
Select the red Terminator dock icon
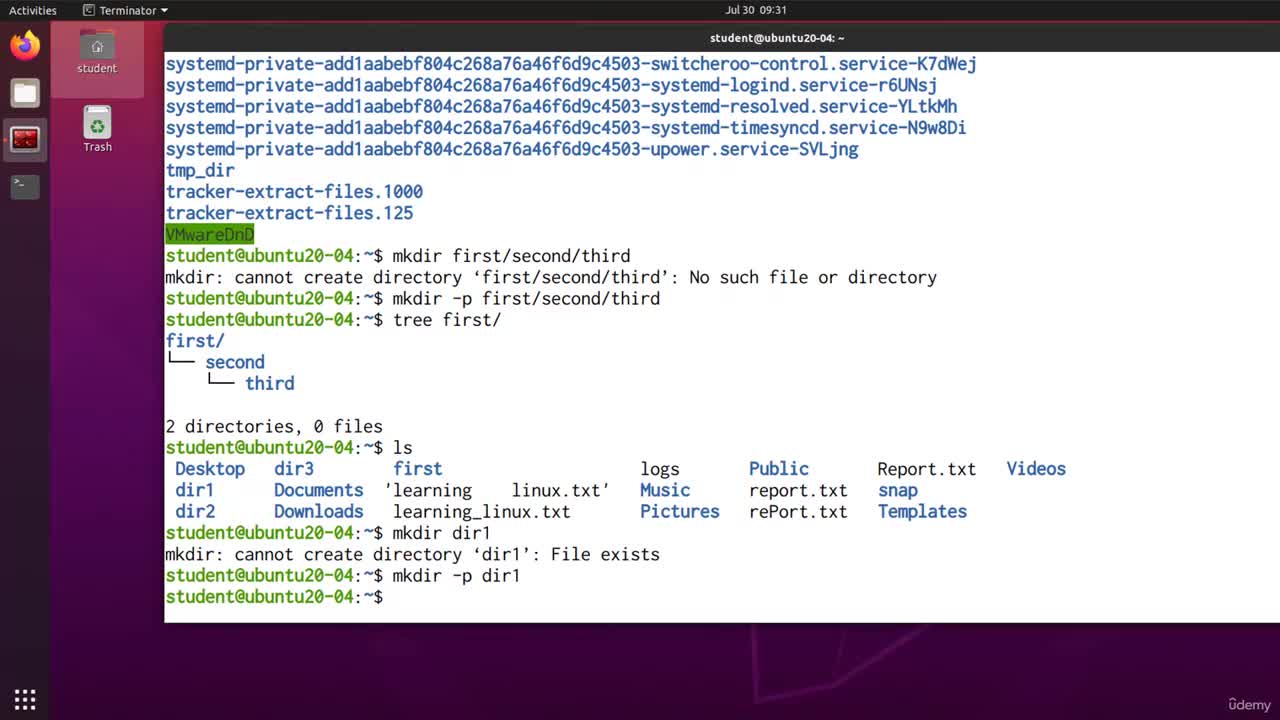[25, 139]
